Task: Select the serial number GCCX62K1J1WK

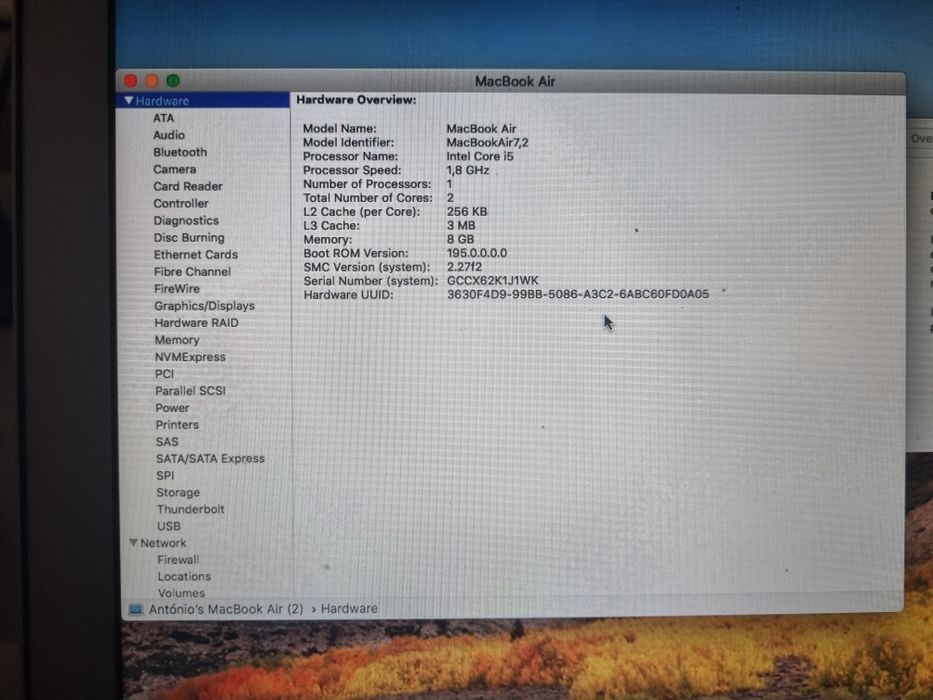Action: coord(493,280)
